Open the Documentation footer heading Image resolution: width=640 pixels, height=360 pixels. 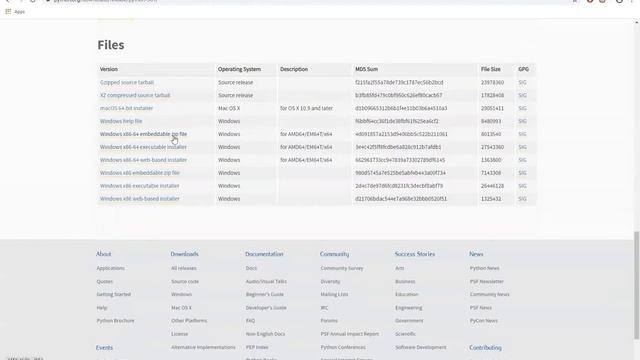(264, 254)
